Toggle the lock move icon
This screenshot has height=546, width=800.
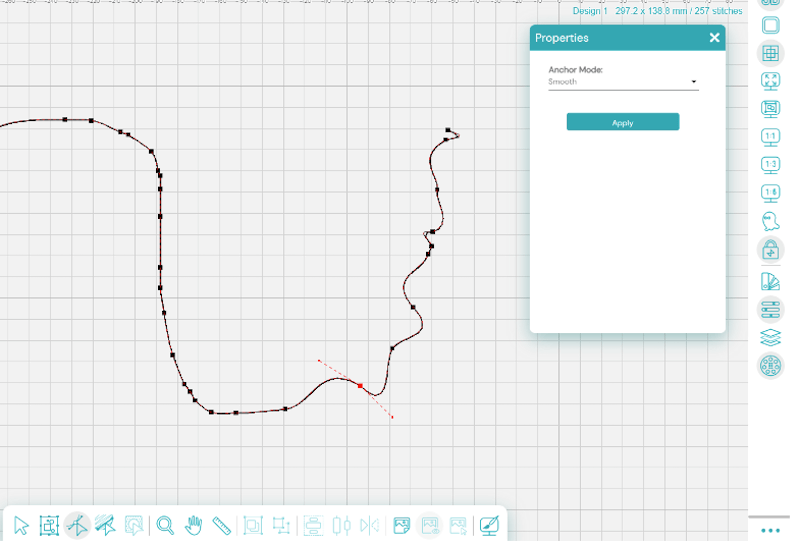click(x=770, y=250)
